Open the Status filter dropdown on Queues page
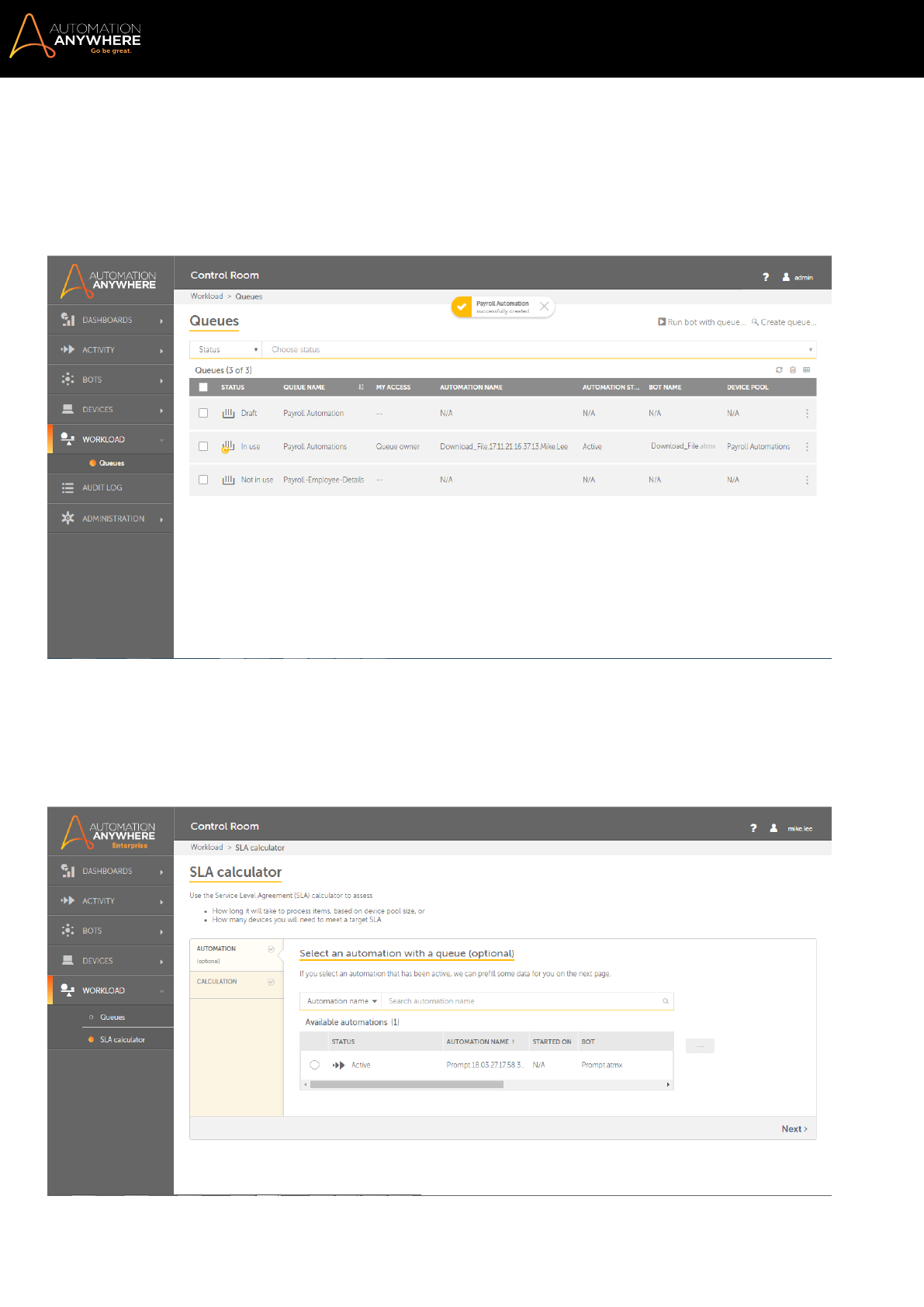The height and width of the screenshot is (1307, 924). point(226,350)
